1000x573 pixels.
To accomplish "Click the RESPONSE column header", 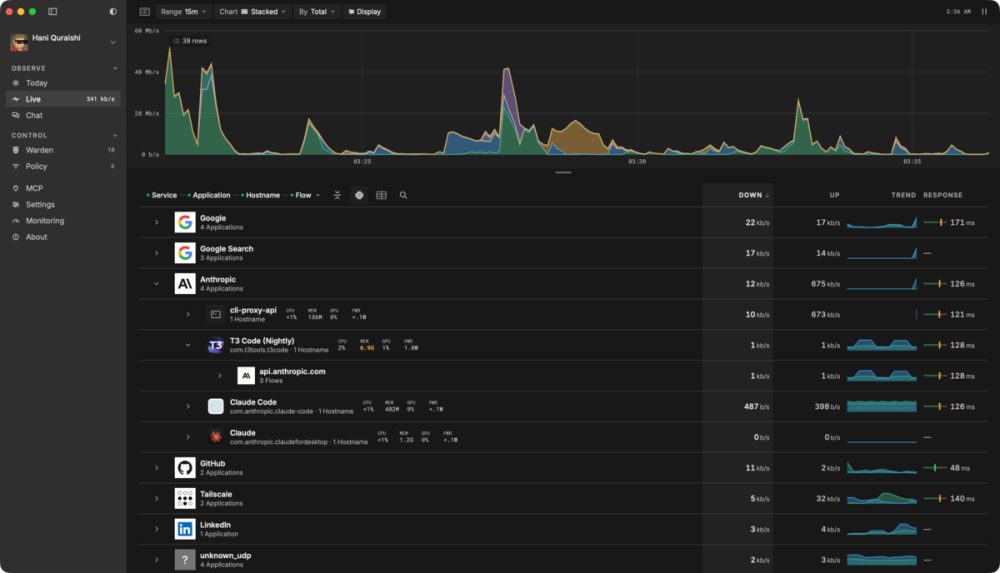I will [943, 195].
